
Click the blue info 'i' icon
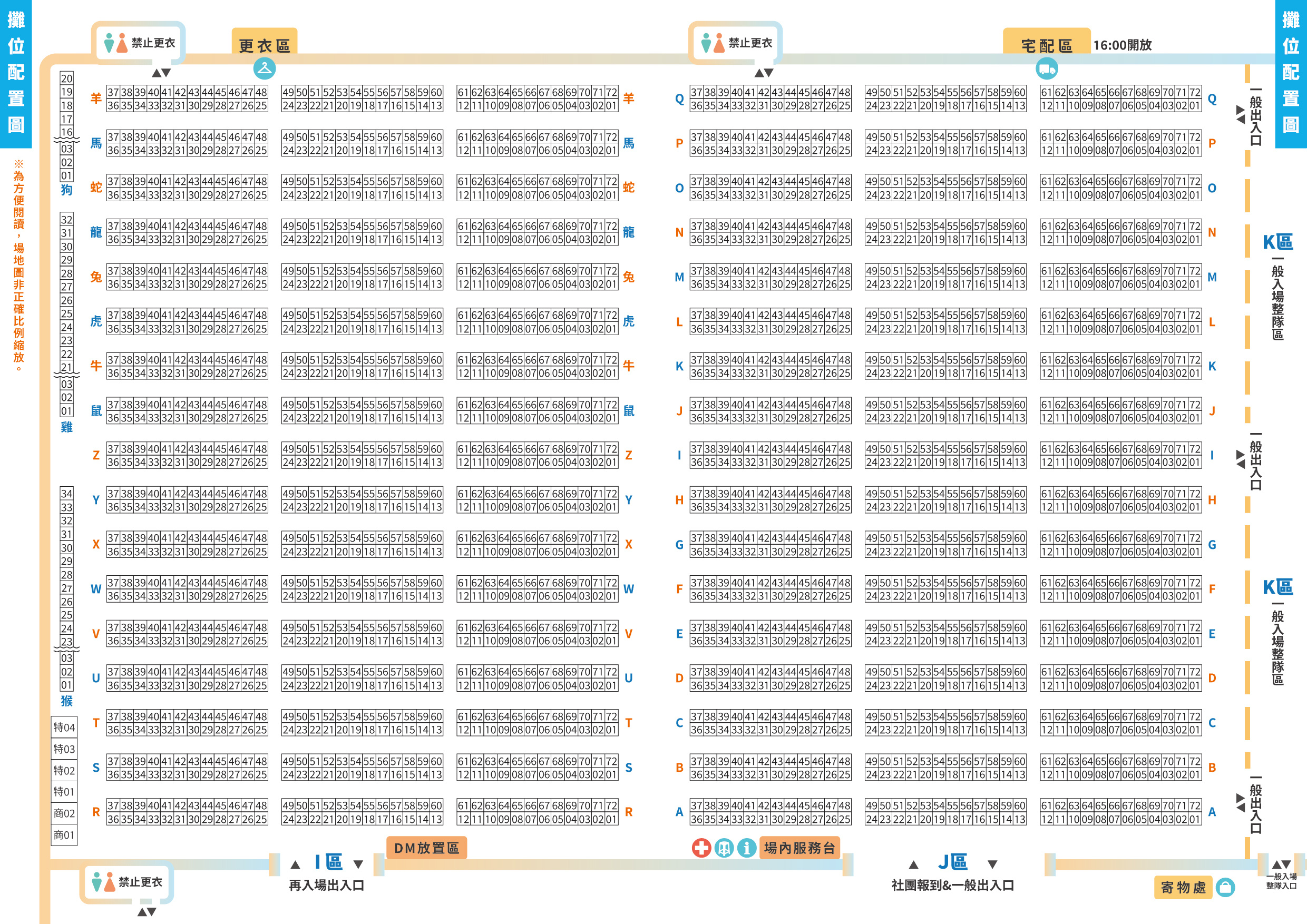click(746, 848)
